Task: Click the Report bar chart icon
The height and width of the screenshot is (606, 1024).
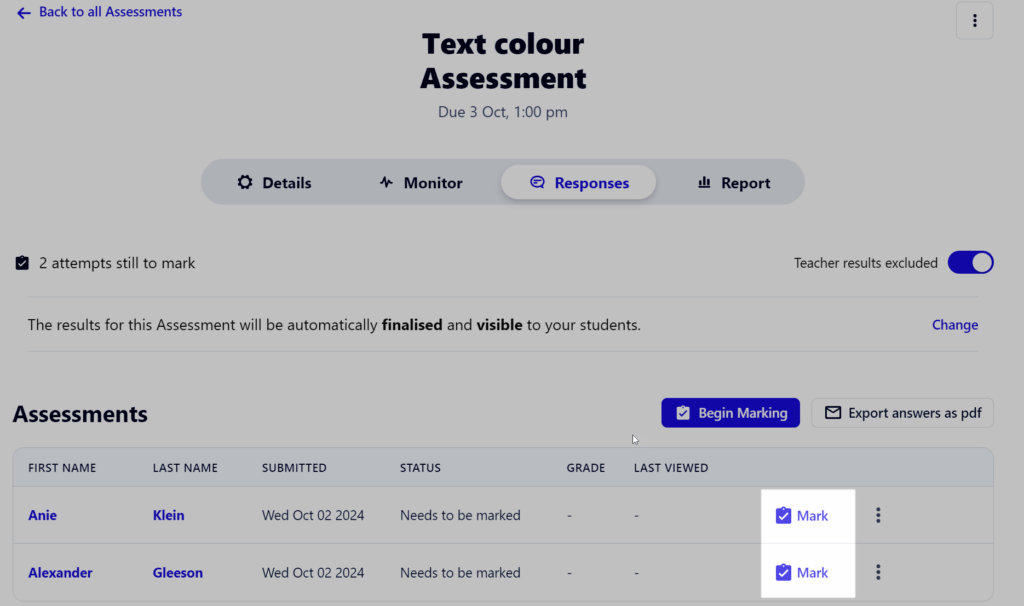Action: click(704, 182)
